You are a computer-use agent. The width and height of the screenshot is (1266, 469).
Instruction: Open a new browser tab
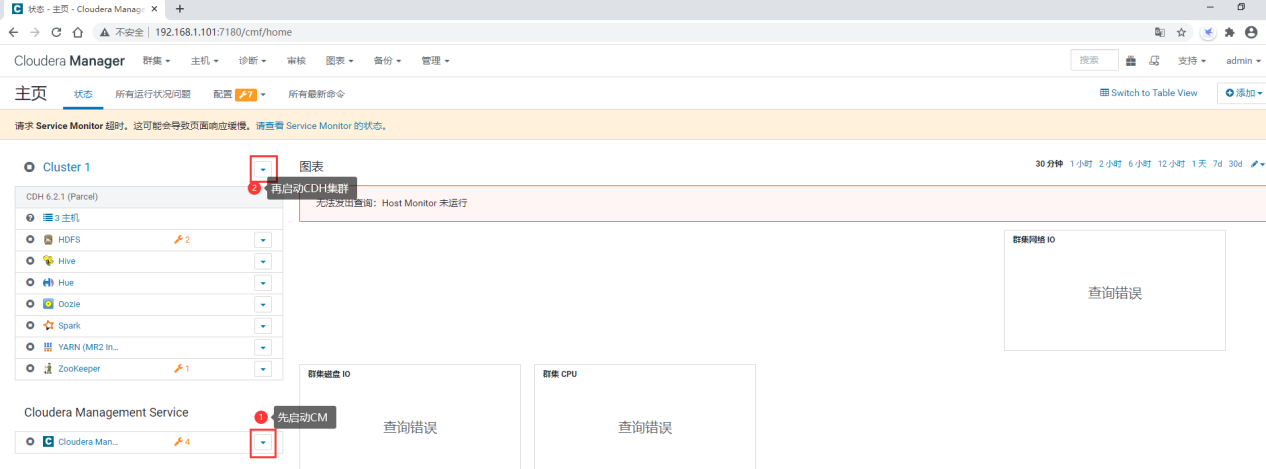pos(180,8)
